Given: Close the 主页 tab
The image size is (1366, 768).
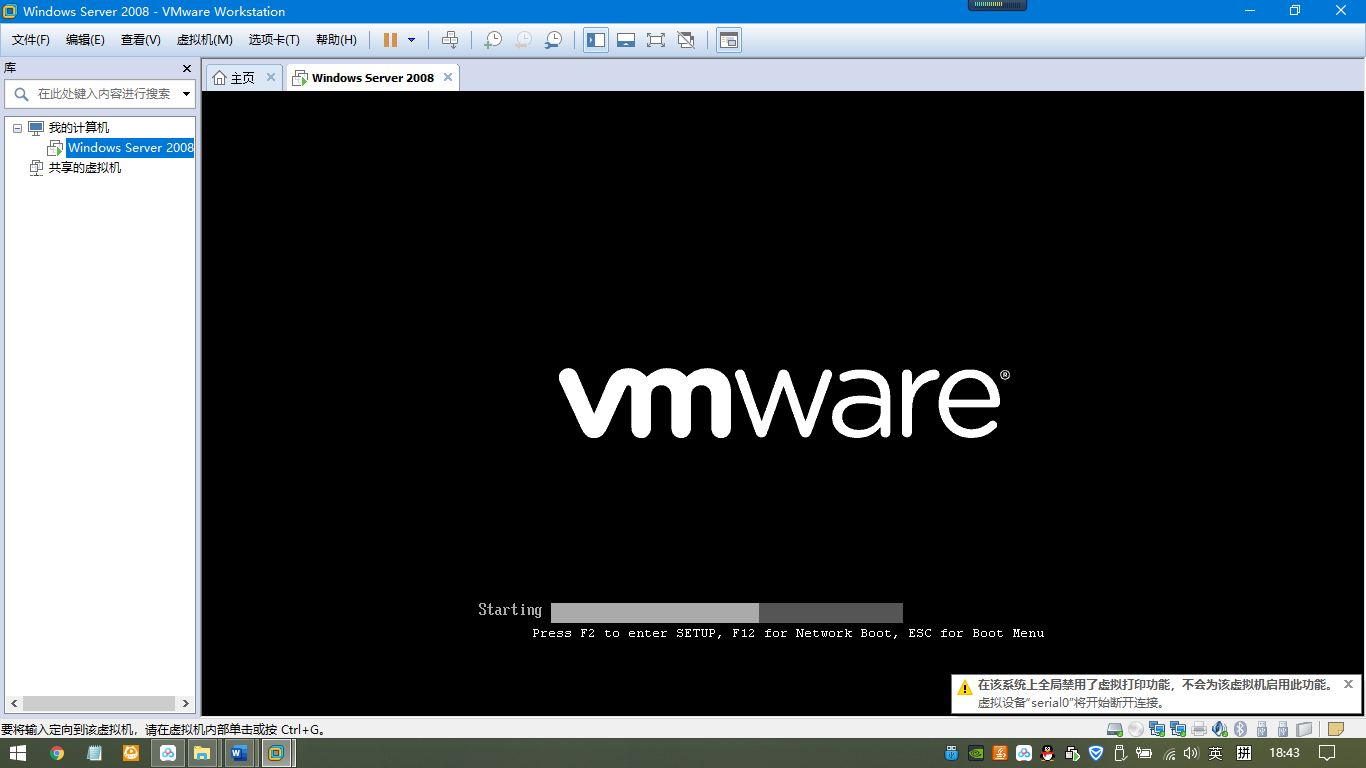Looking at the screenshot, I should tap(271, 77).
